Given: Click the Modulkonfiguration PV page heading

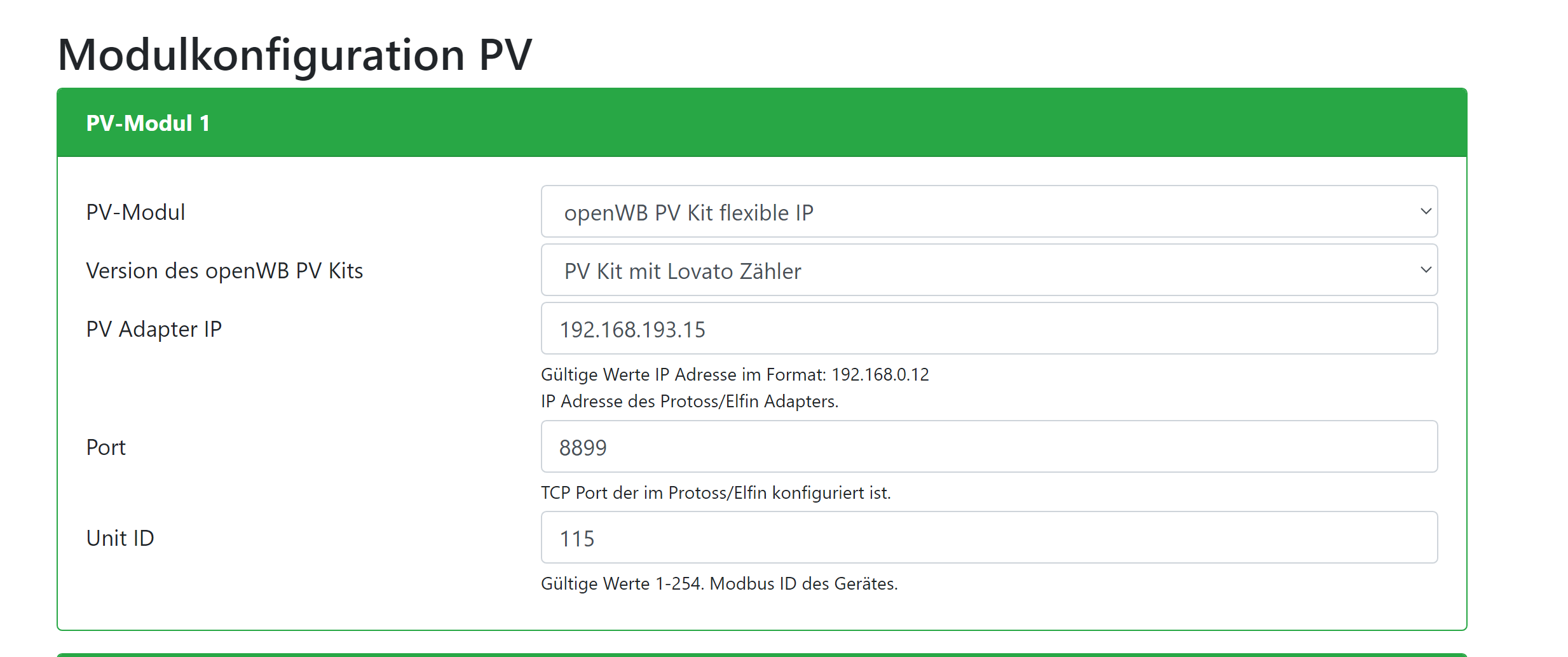Looking at the screenshot, I should pyautogui.click(x=294, y=55).
